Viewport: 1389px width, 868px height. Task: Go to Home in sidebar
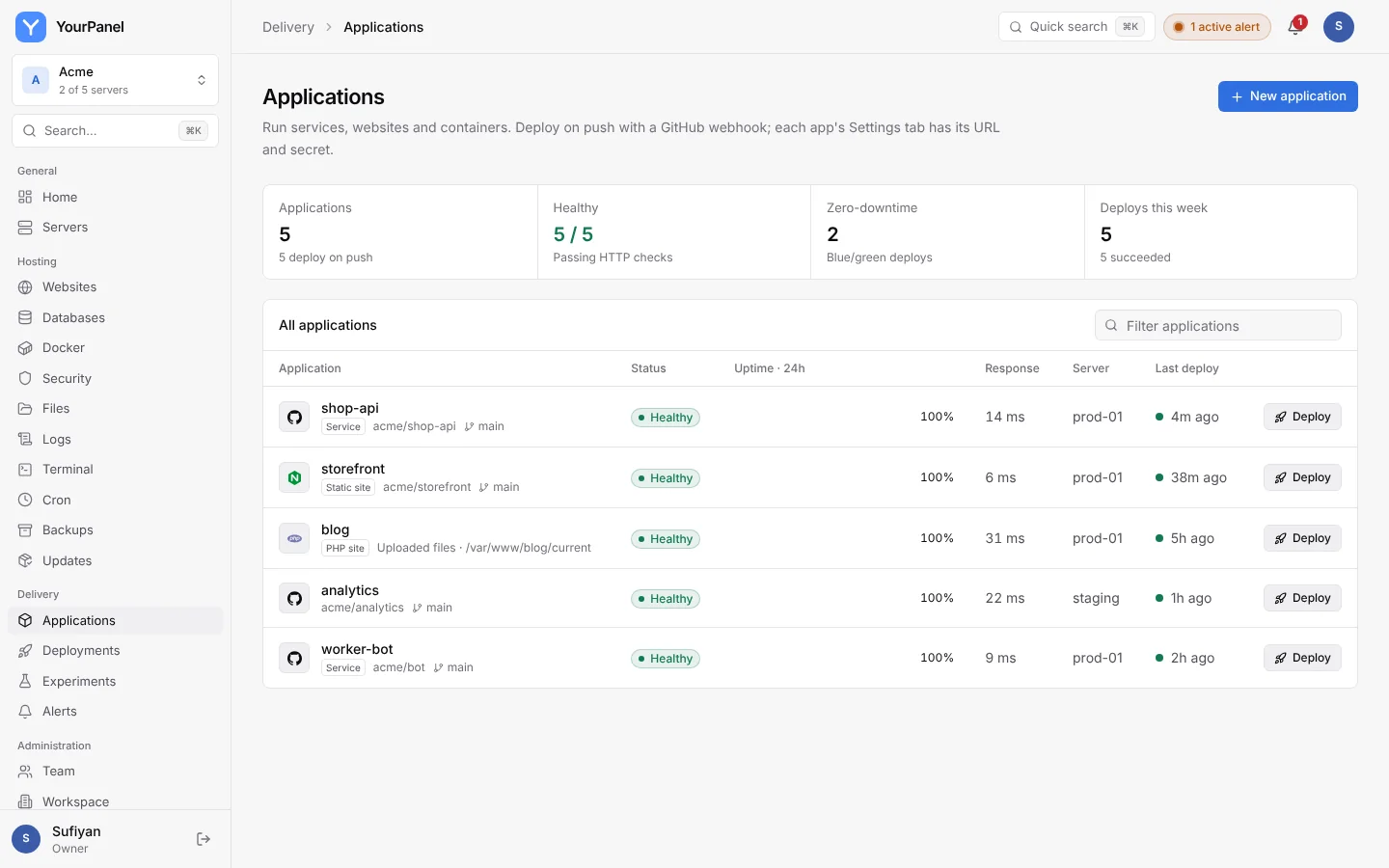pos(115,197)
